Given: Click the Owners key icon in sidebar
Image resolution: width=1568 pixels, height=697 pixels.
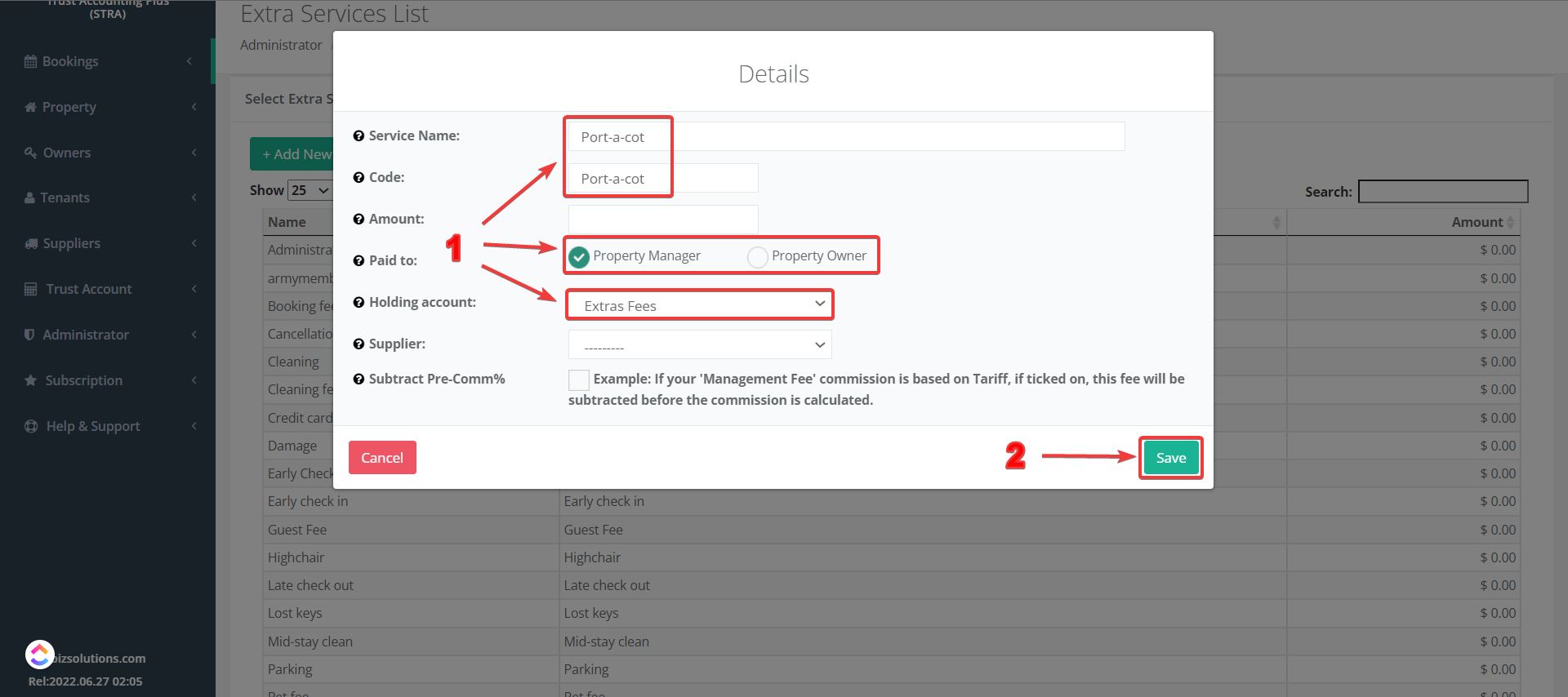Looking at the screenshot, I should [30, 153].
